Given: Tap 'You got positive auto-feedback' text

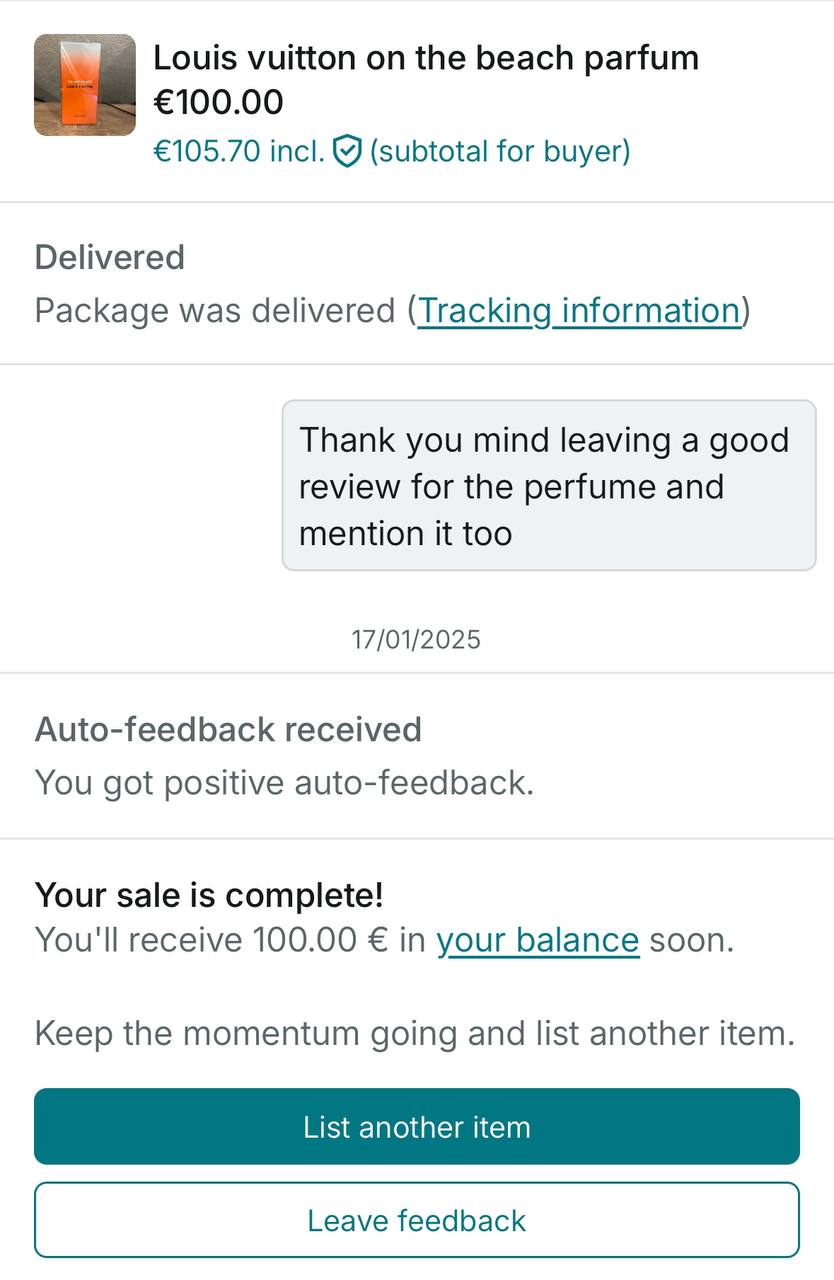Looking at the screenshot, I should 284,783.
